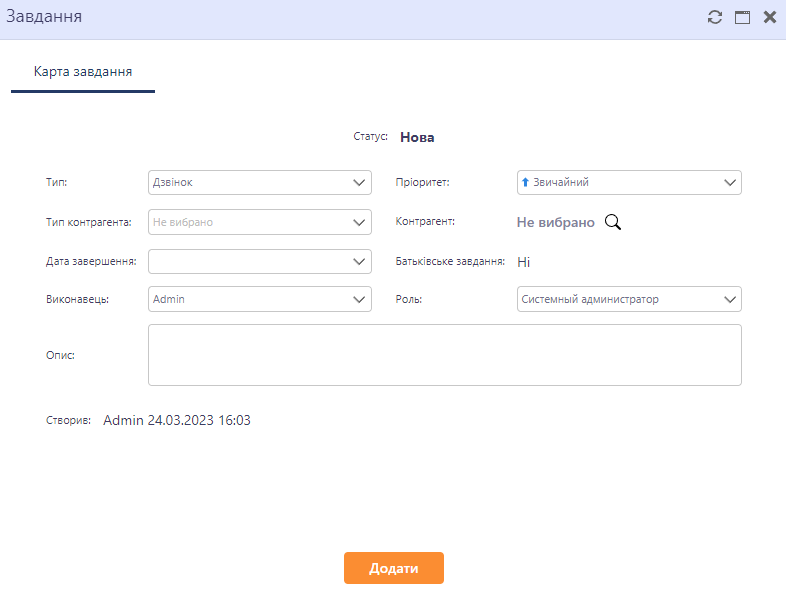Maximize the Завдання dialog window
786x590 pixels.
click(x=742, y=17)
